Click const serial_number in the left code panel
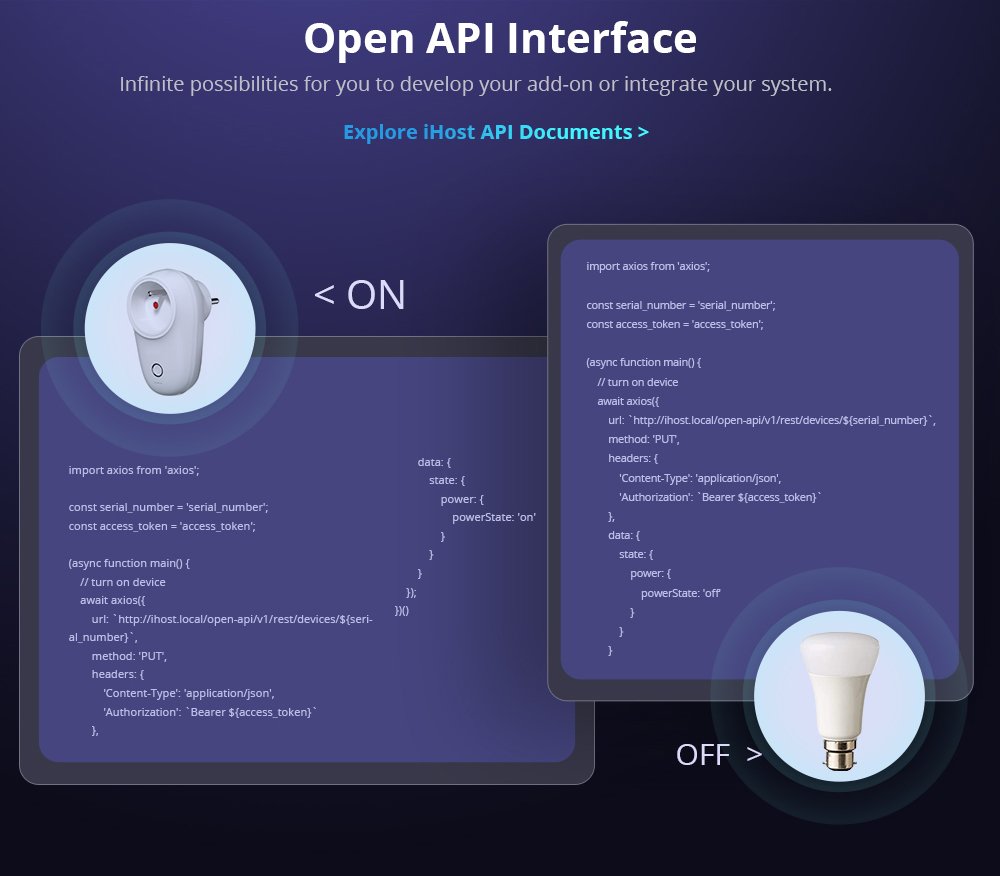The height and width of the screenshot is (876, 1000). (x=168, y=507)
